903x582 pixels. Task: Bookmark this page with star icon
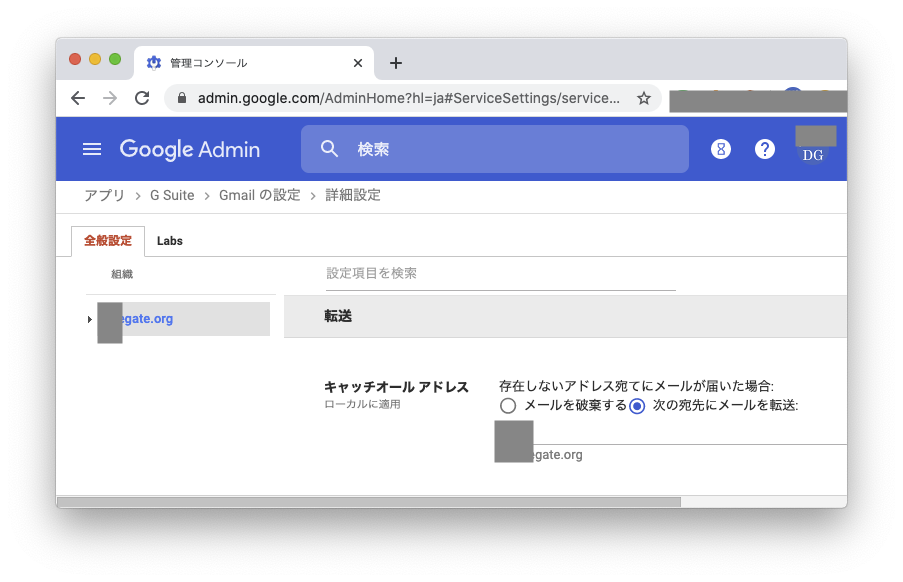(x=644, y=98)
